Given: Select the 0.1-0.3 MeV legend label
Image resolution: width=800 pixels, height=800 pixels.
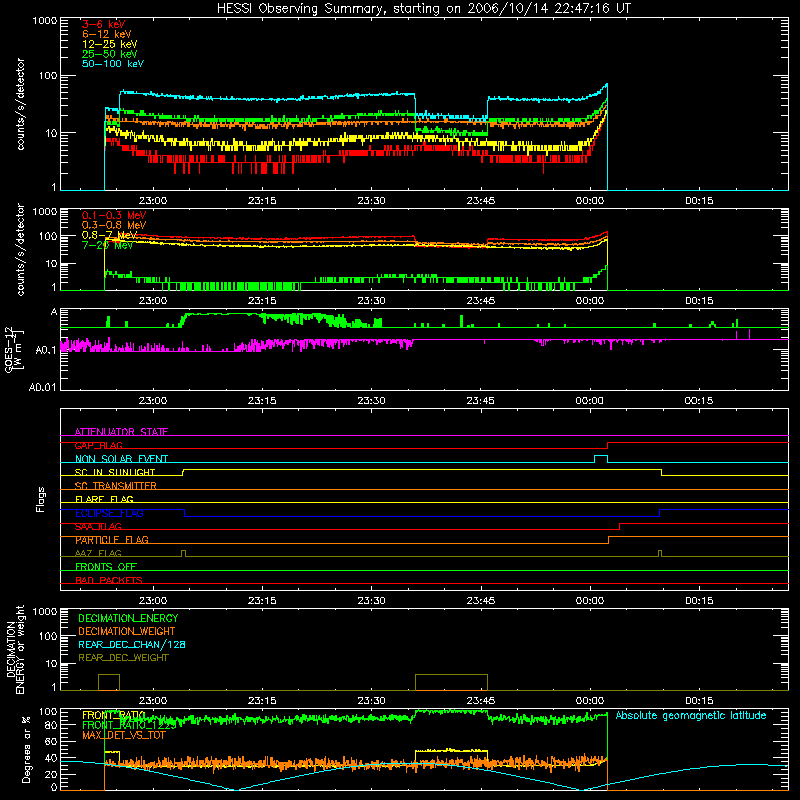Looking at the screenshot, I should point(114,215).
